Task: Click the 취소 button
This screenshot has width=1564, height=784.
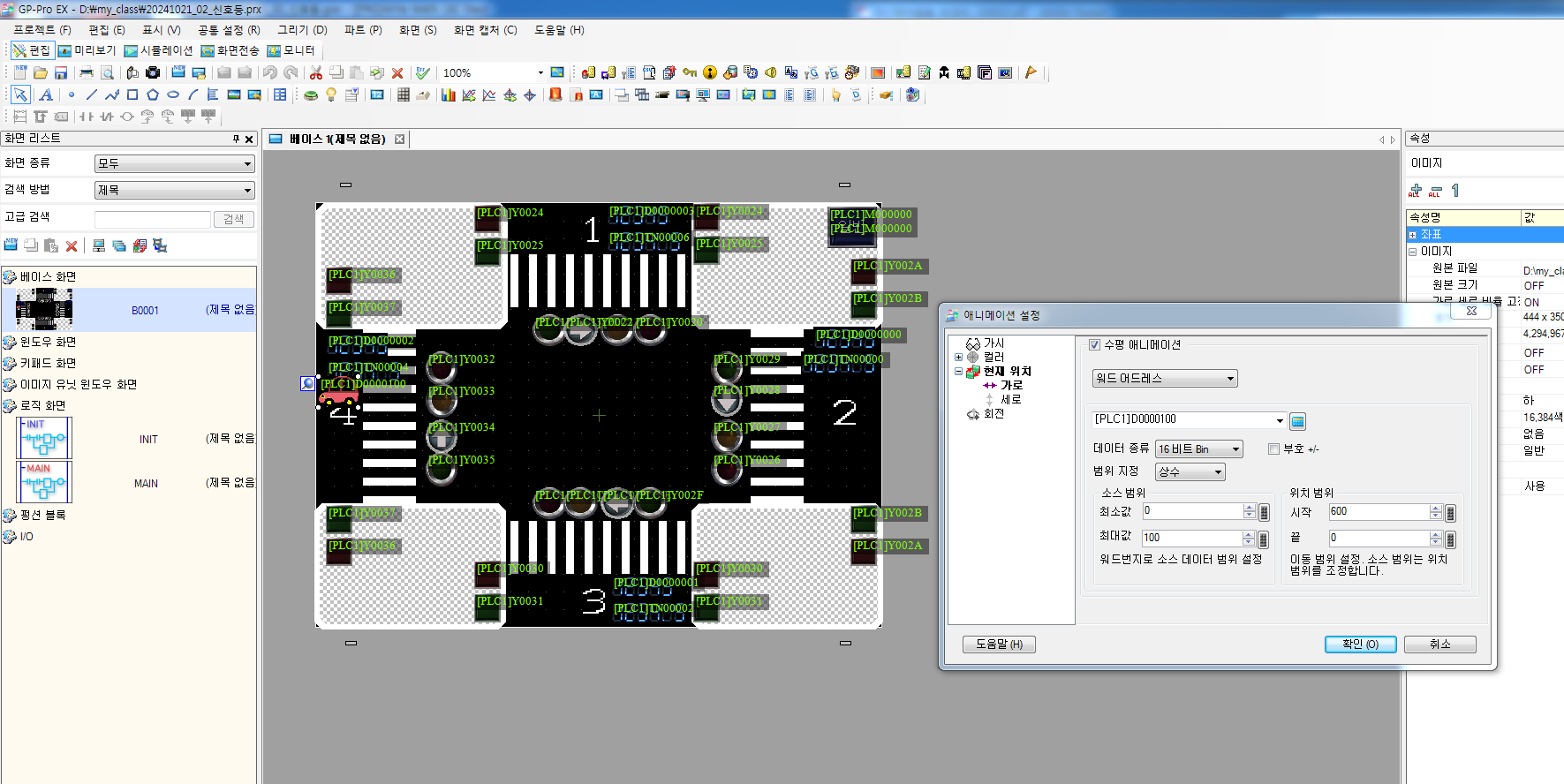Action: click(1439, 645)
